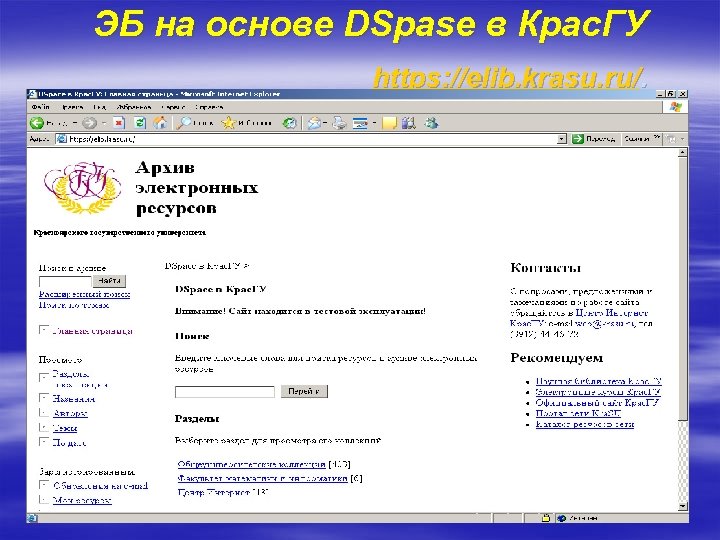
Task: Open the Расширенный поиск link
Action: point(84,294)
